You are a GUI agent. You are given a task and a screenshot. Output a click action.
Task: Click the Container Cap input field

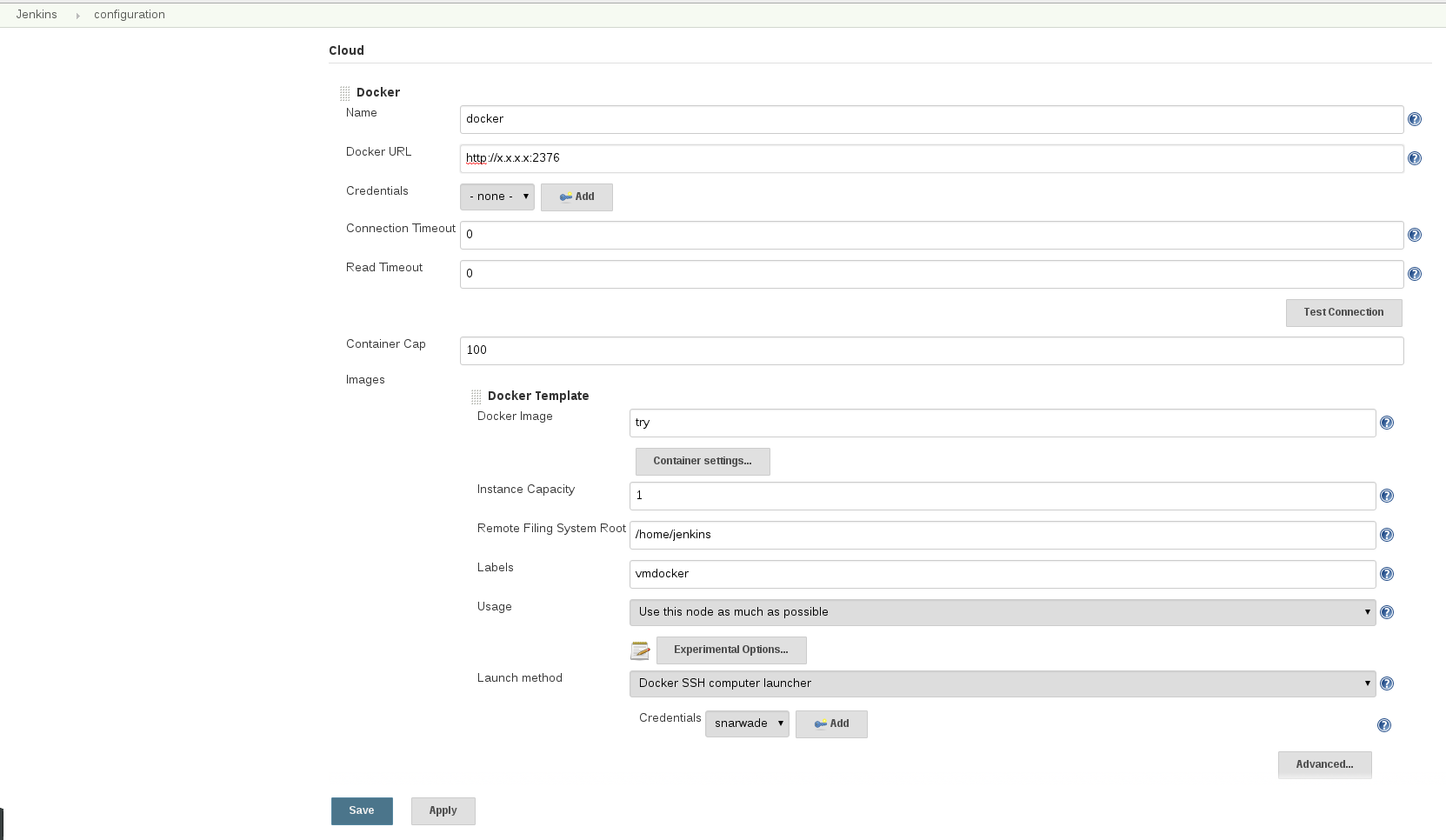click(x=930, y=350)
